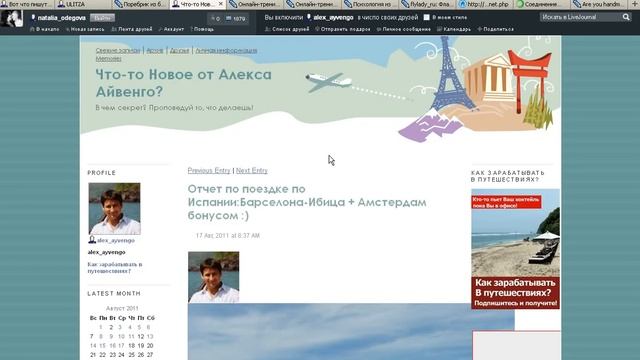Viewport: 640px width, 360px height.
Task: Open Личное сообщение private message
Action: 403,29
